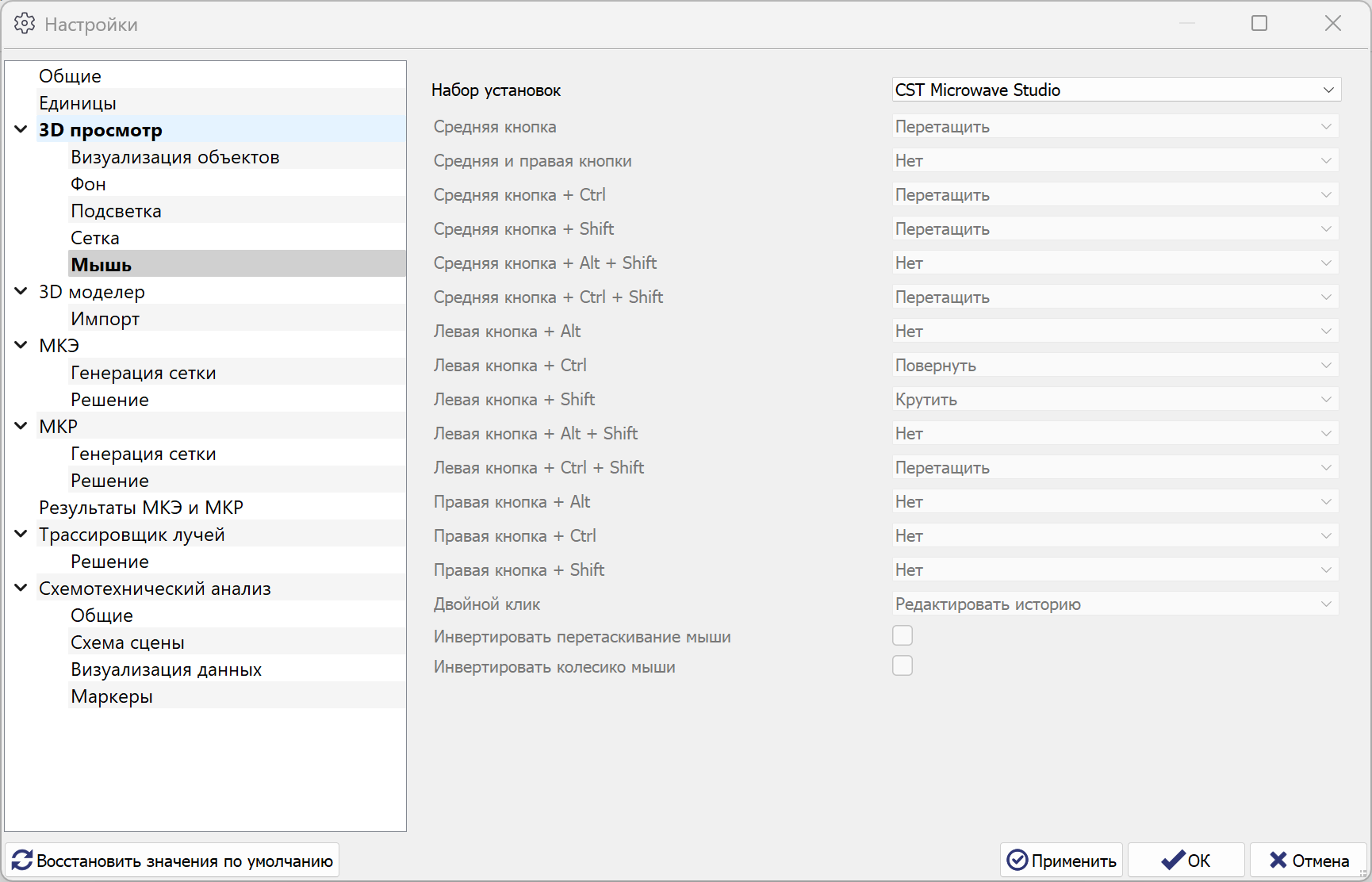Select the Единицы settings page
This screenshot has height=882, width=1372.
78,103
